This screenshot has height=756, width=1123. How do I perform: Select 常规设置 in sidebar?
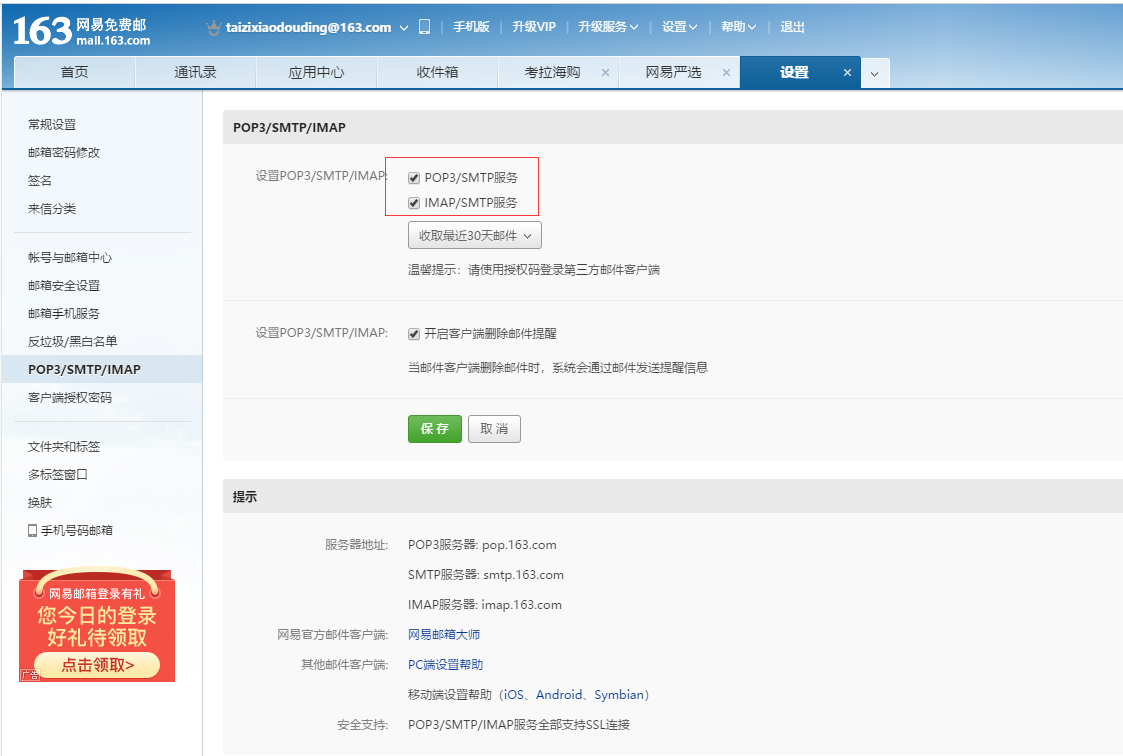(x=52, y=125)
